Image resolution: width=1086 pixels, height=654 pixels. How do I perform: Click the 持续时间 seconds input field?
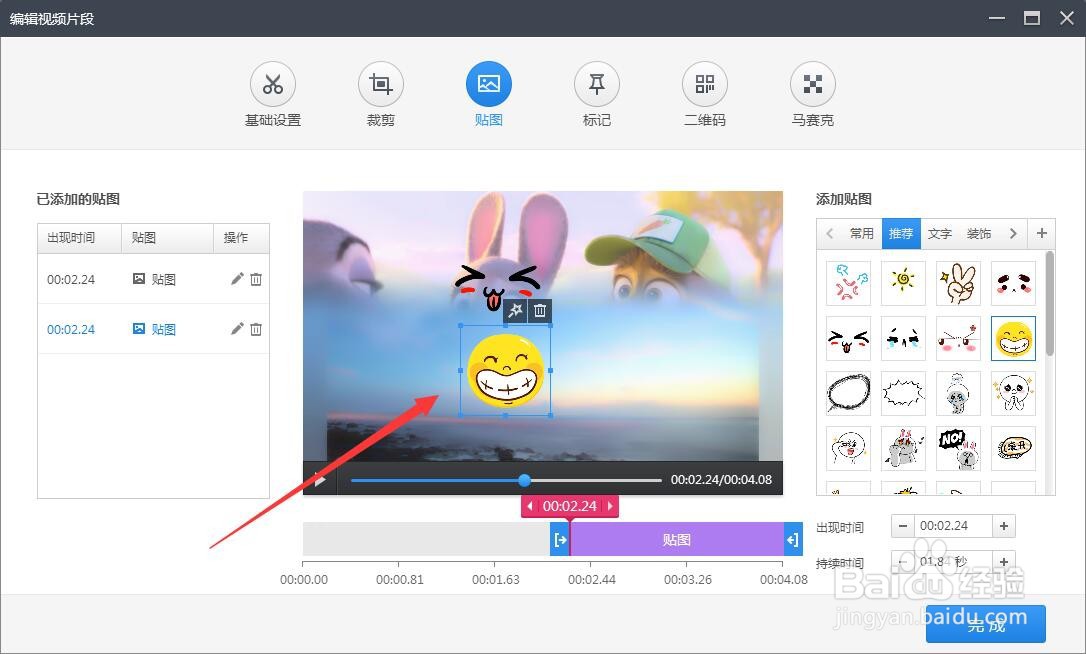pyautogui.click(x=953, y=561)
